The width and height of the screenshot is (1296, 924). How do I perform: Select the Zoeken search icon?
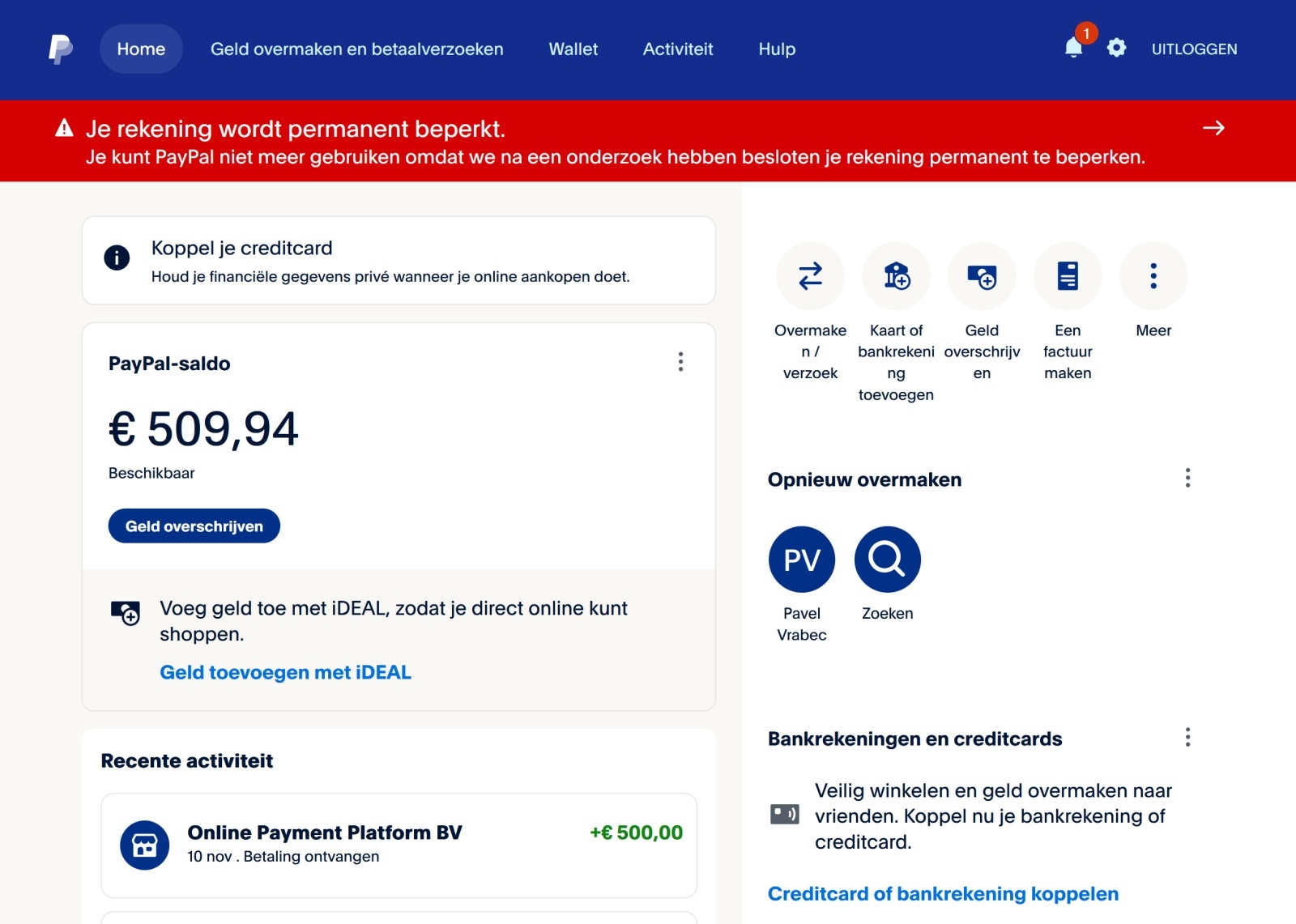point(887,559)
